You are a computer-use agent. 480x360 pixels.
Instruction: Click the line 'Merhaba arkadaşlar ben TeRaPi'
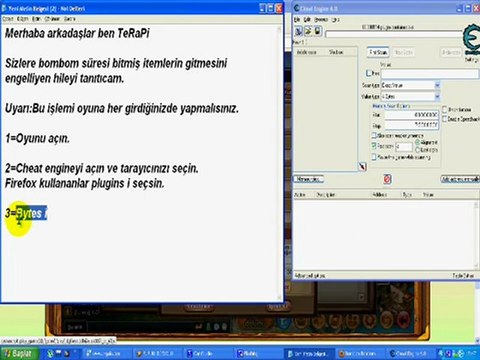[x=77, y=33]
